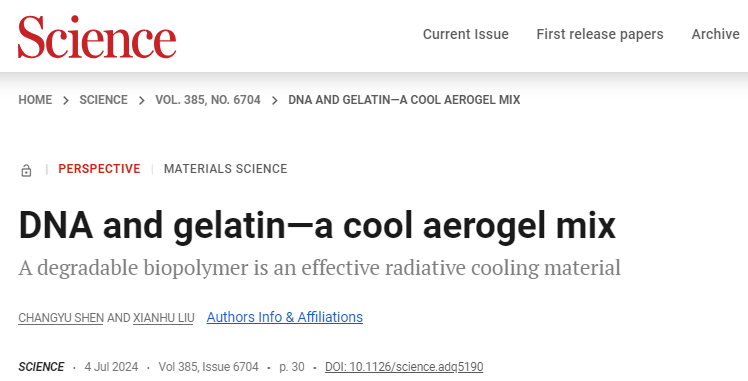Click Vol 385, Issue 6704 citation text
Image resolution: width=748 pixels, height=381 pixels.
coord(208,367)
